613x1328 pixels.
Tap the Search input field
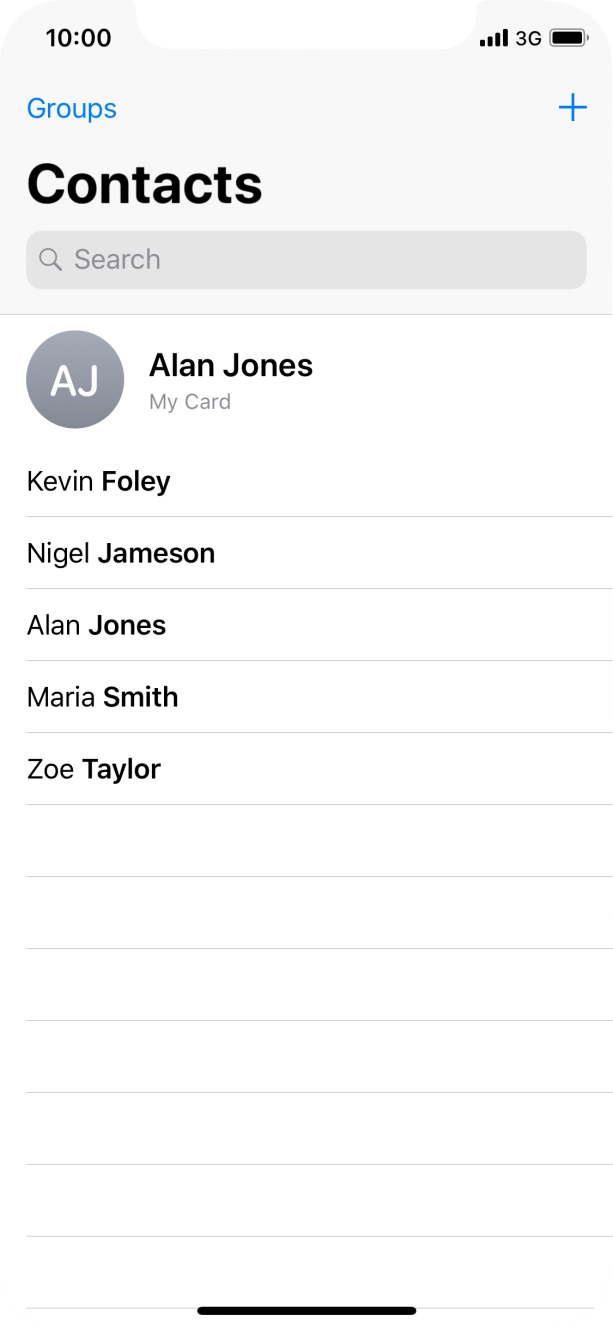pos(306,259)
